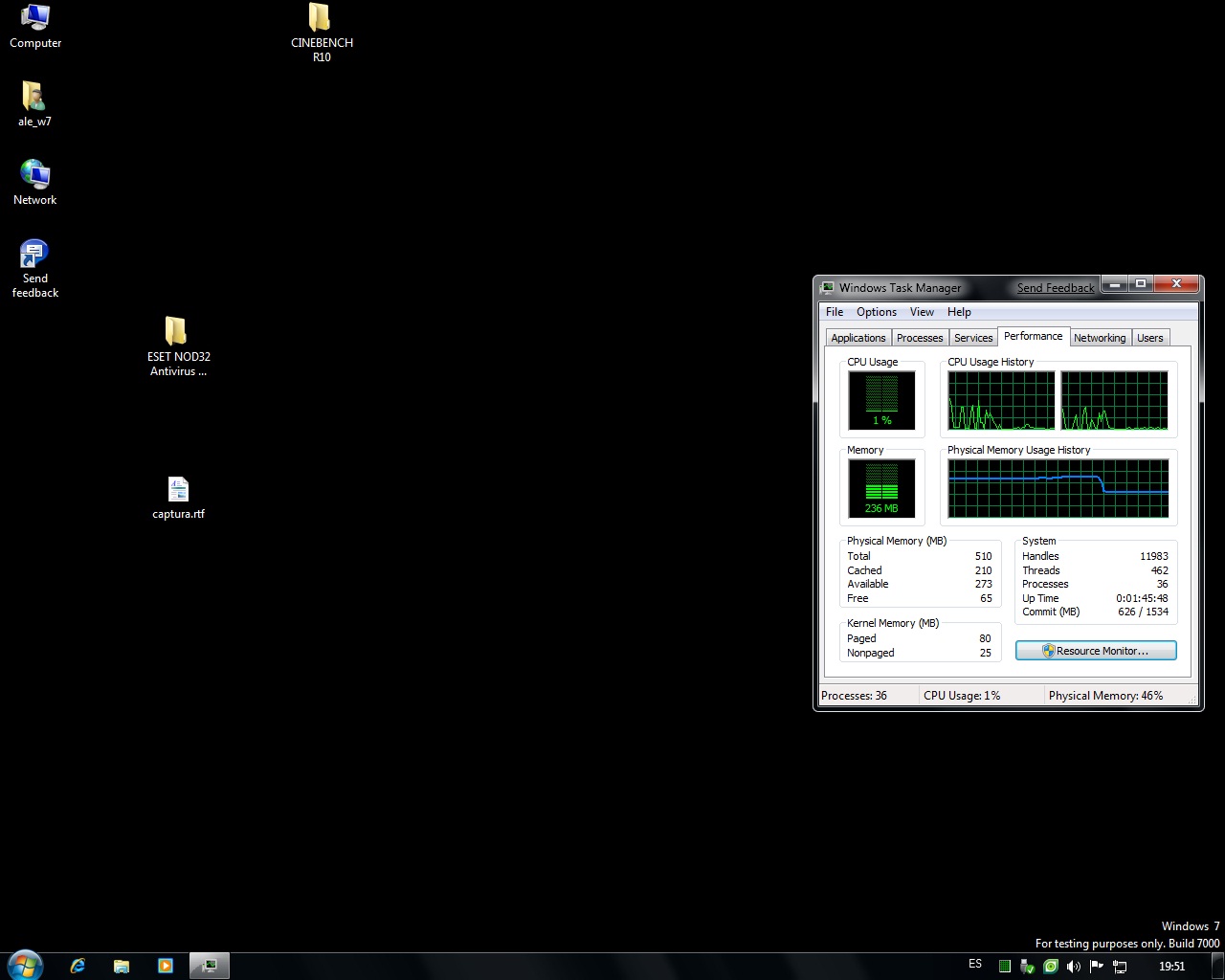Click the Task Manager CPU meter tray icon
This screenshot has width=1225, height=980.
pos(1004,966)
